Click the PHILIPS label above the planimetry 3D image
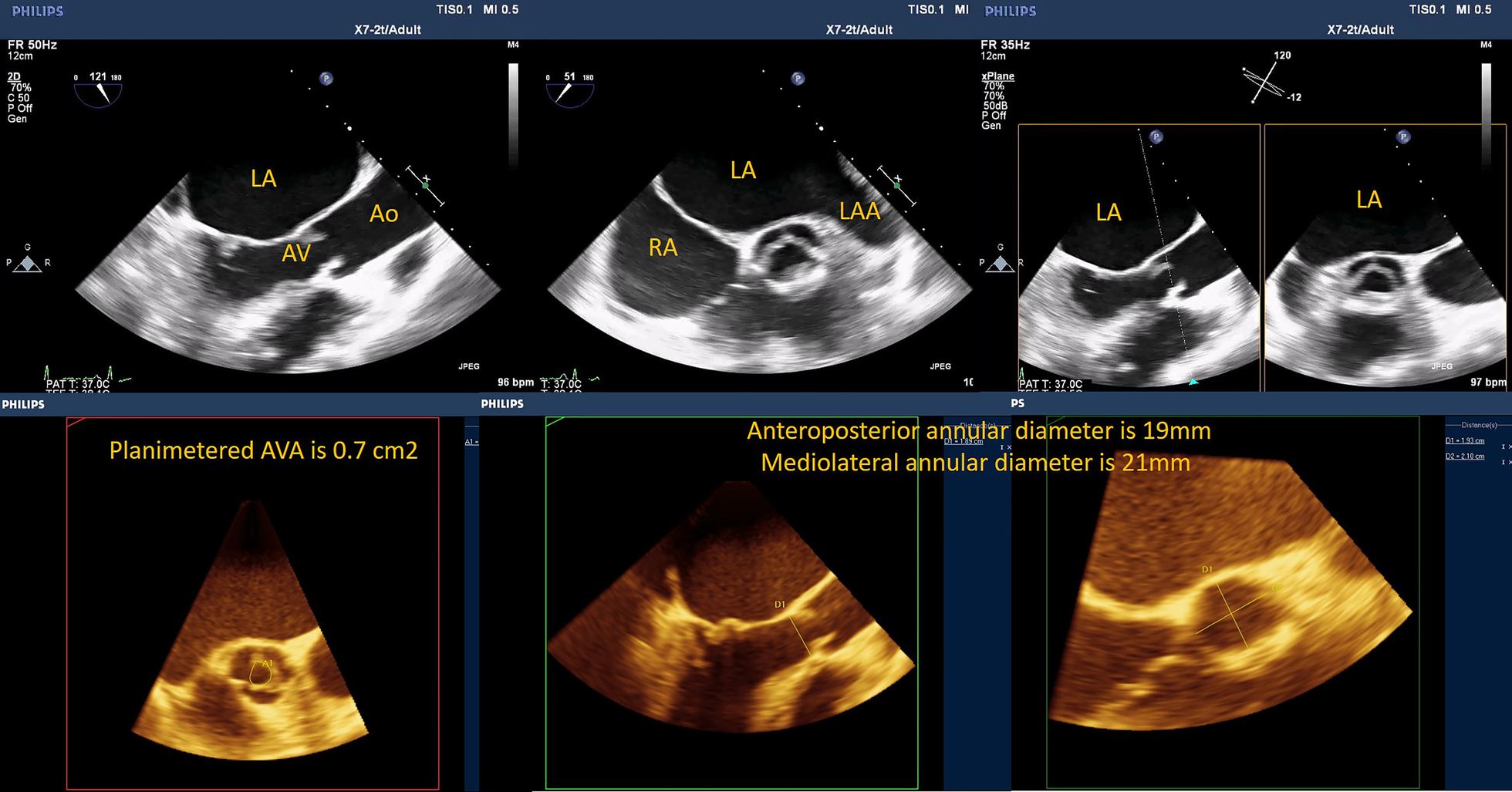The image size is (1512, 792). point(23,404)
